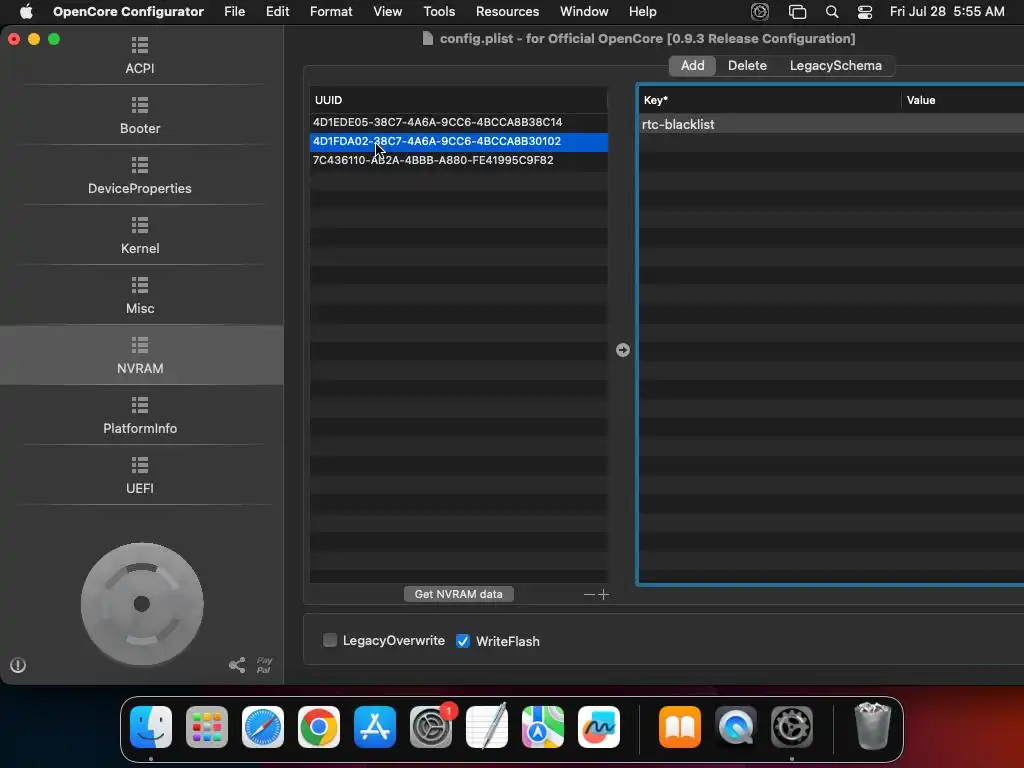This screenshot has height=768, width=1024.
Task: Open the Edit menu
Action: point(278,12)
